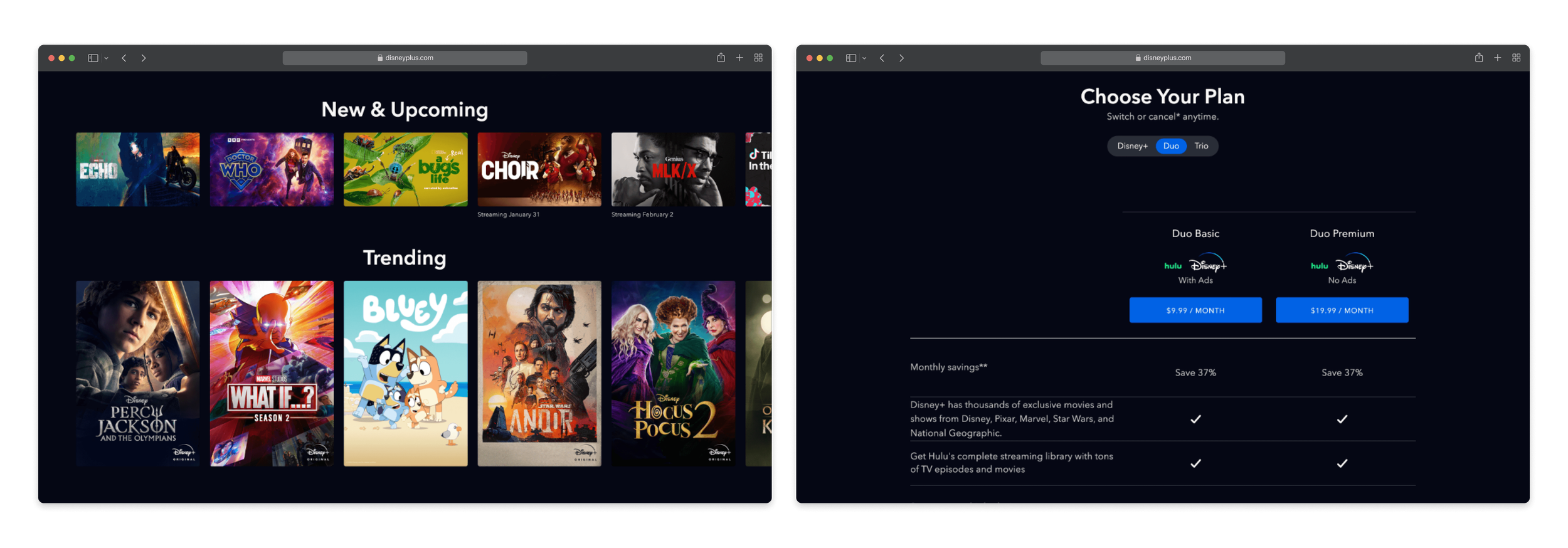Image resolution: width=1568 pixels, height=548 pixels.
Task: Click Duo Basic checkmark for Hulu library row
Action: click(x=1195, y=463)
